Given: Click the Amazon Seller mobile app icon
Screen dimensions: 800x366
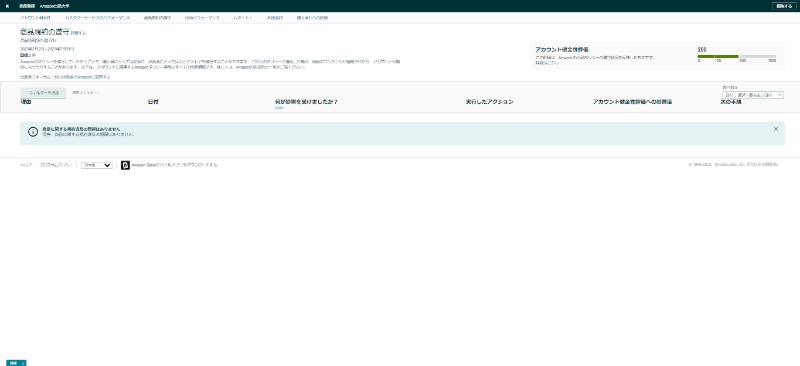Looking at the screenshot, I should 125,165.
